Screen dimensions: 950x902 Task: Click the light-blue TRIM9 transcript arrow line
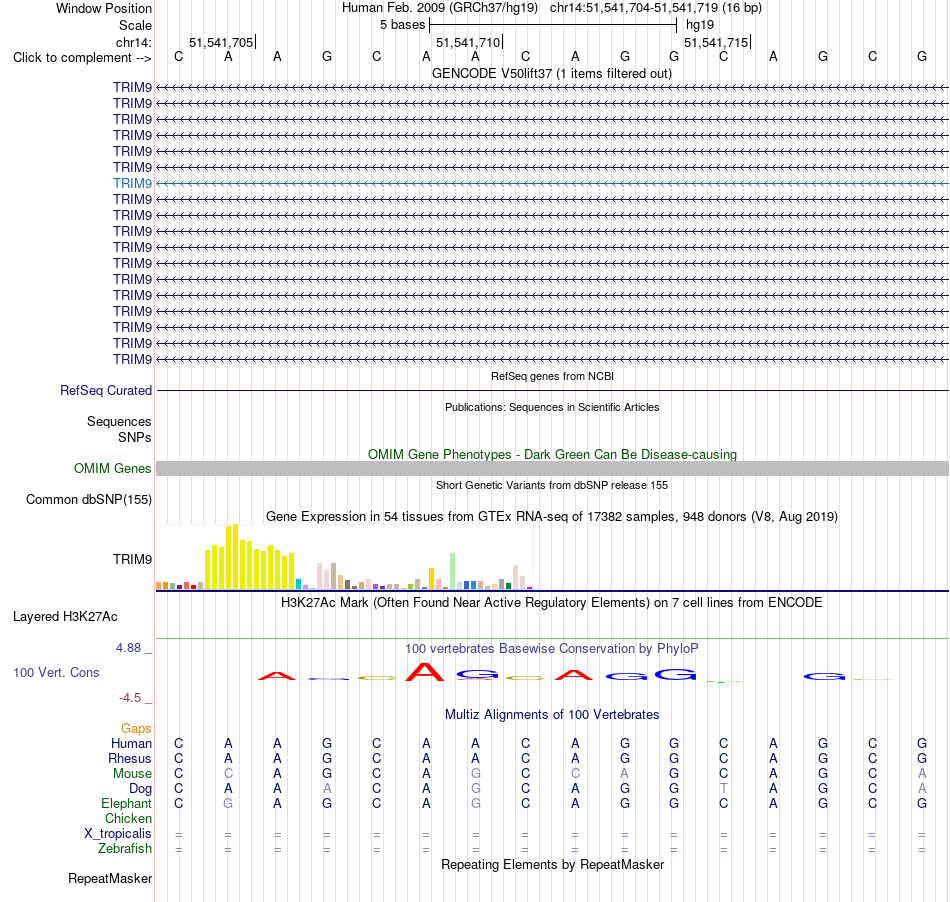tap(552, 183)
